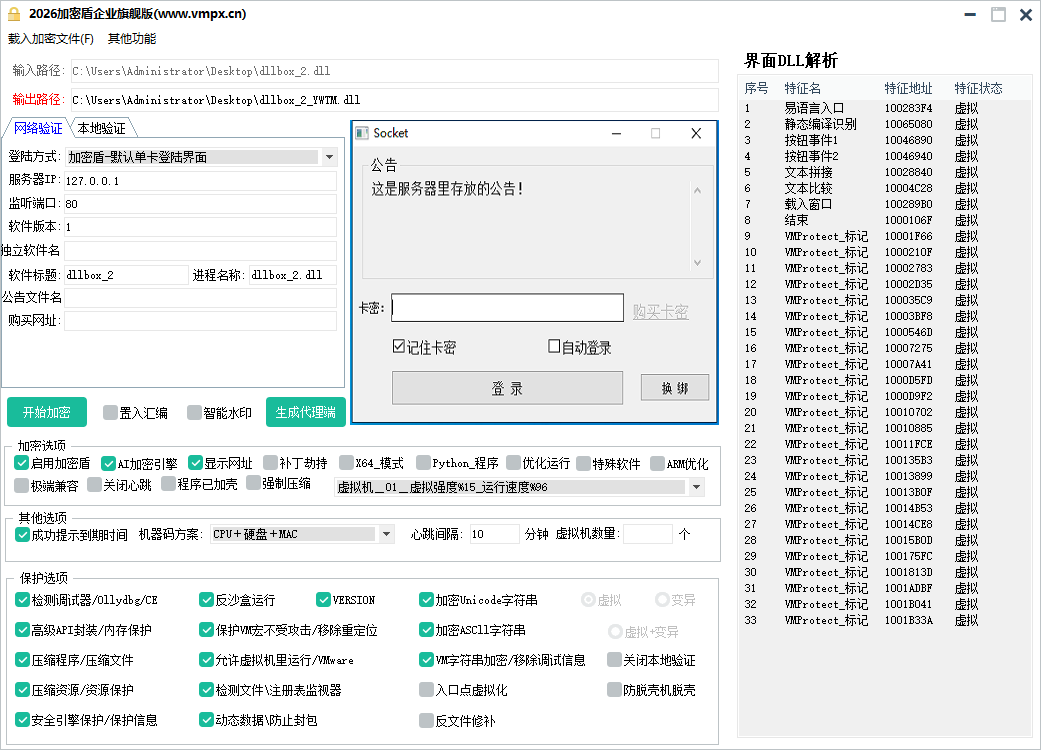Enable the 防脱壳机脱壳 option
Screen dimensions: 1041x750
pos(614,689)
